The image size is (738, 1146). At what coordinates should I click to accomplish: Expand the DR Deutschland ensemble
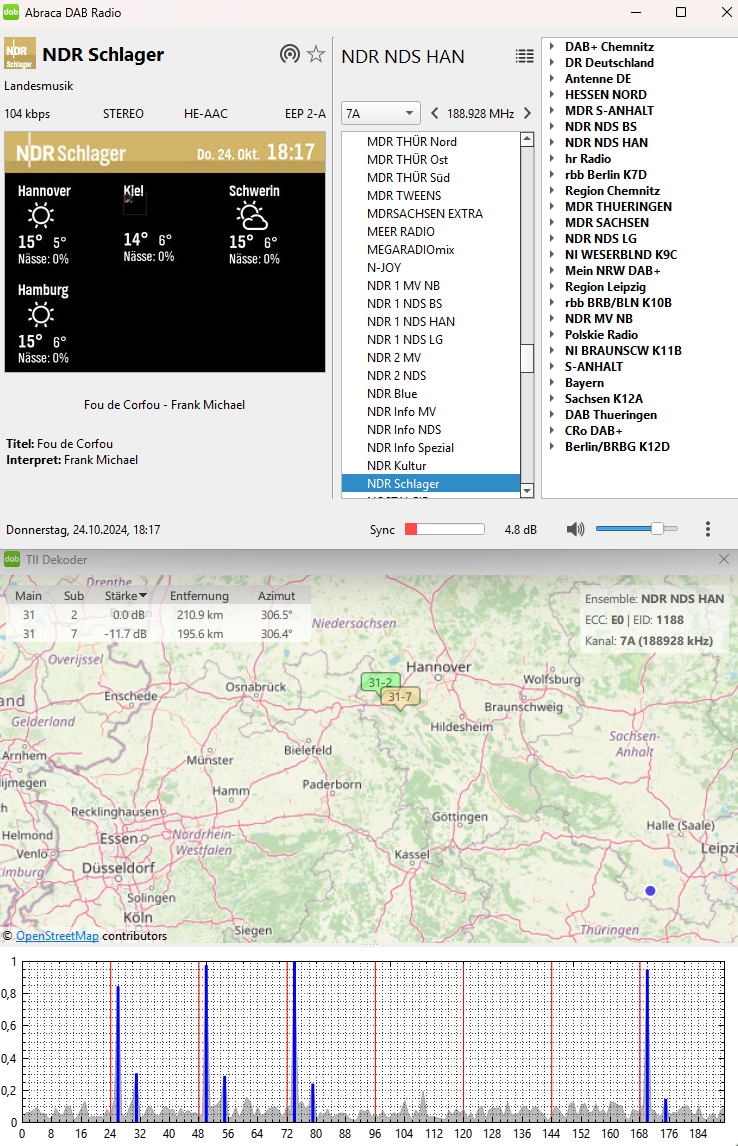[x=552, y=63]
